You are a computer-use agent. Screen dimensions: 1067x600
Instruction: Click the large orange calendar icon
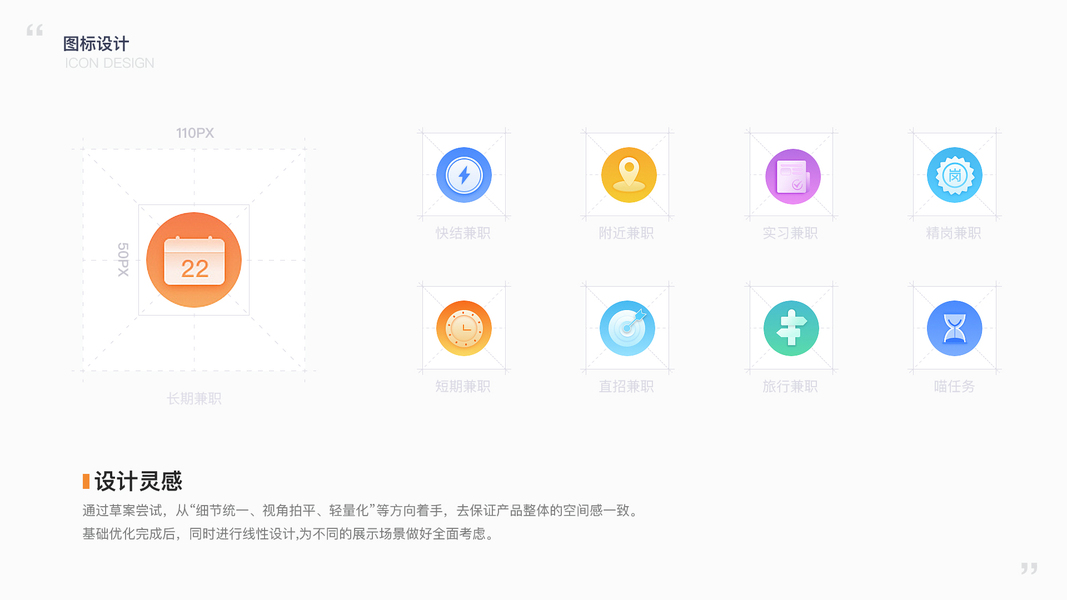(x=194, y=260)
